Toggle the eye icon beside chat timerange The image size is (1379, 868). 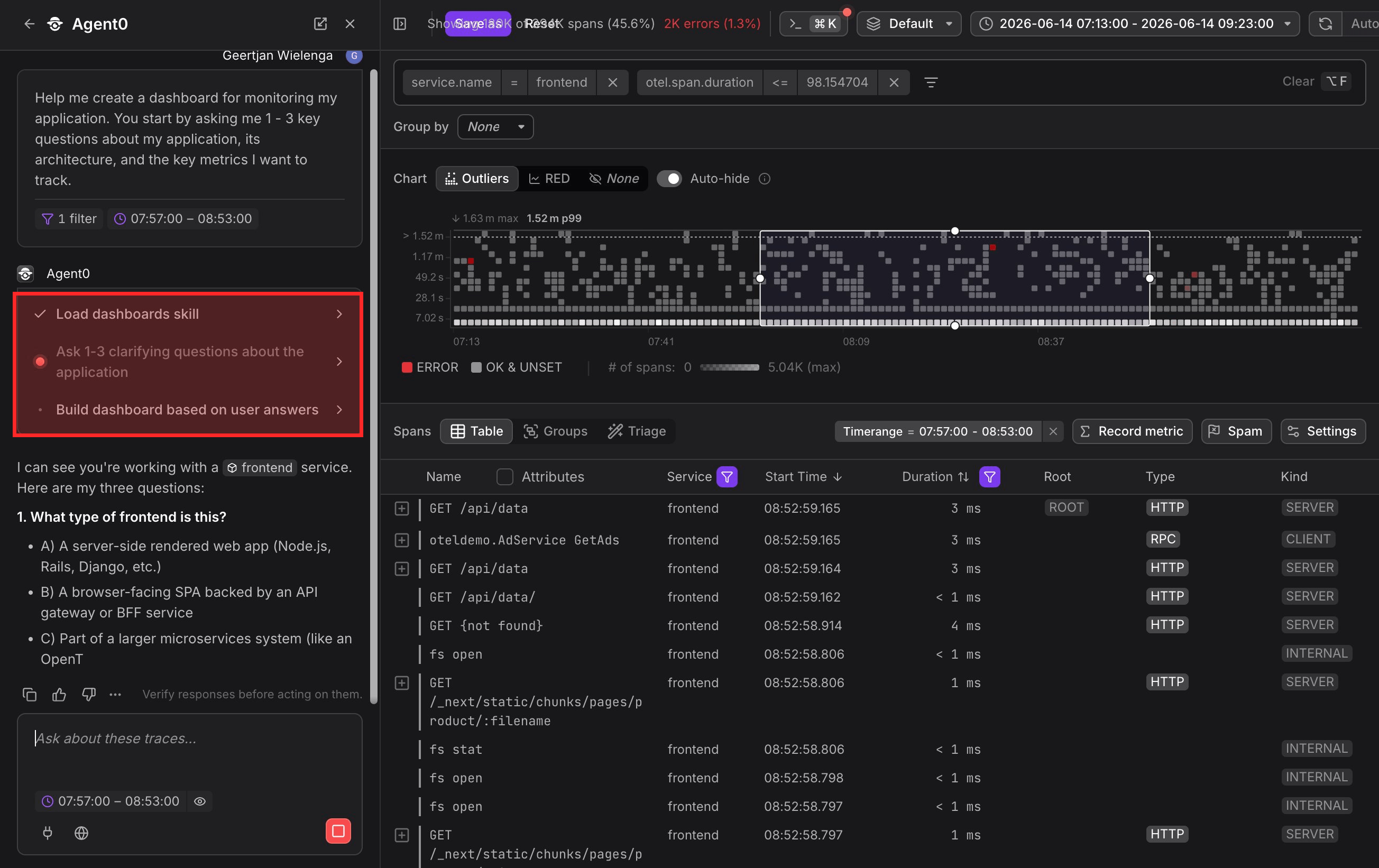tap(200, 801)
